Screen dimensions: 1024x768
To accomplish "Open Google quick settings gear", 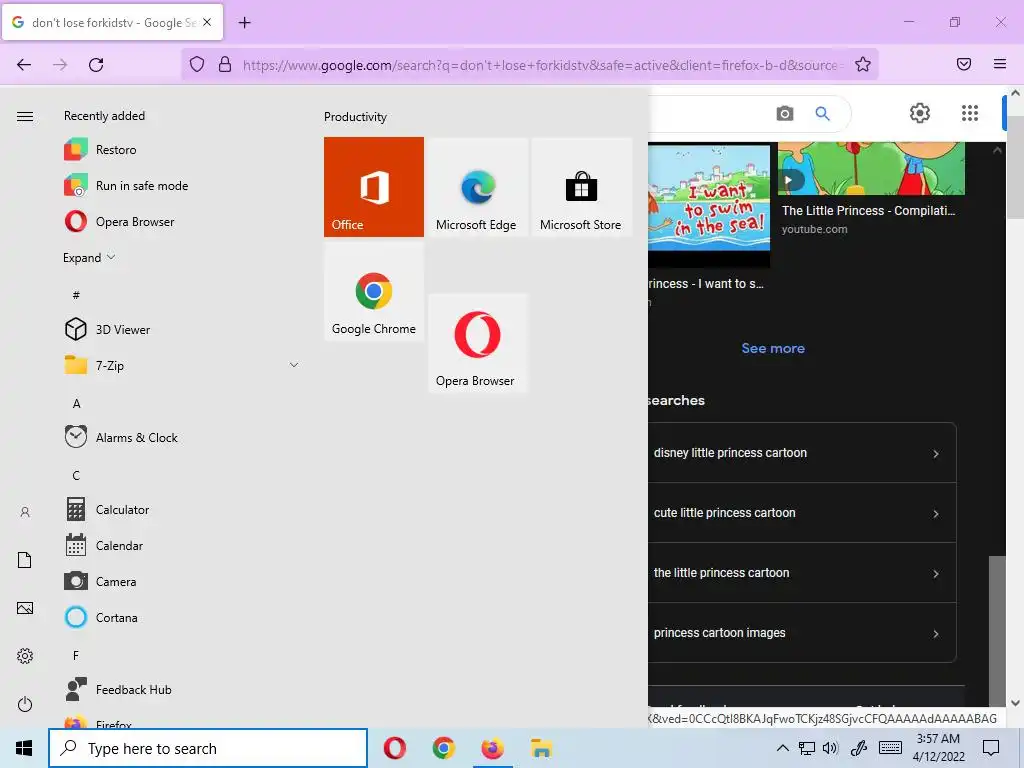I will click(920, 113).
